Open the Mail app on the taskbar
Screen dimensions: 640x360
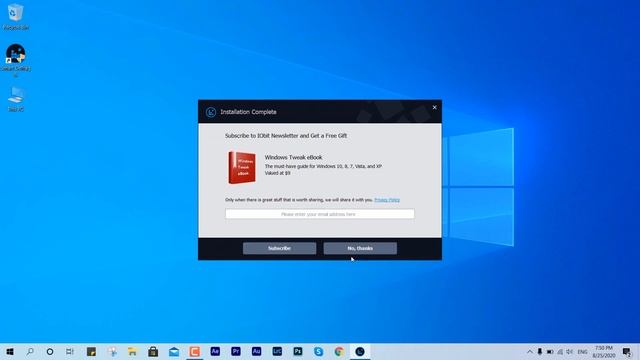point(174,351)
